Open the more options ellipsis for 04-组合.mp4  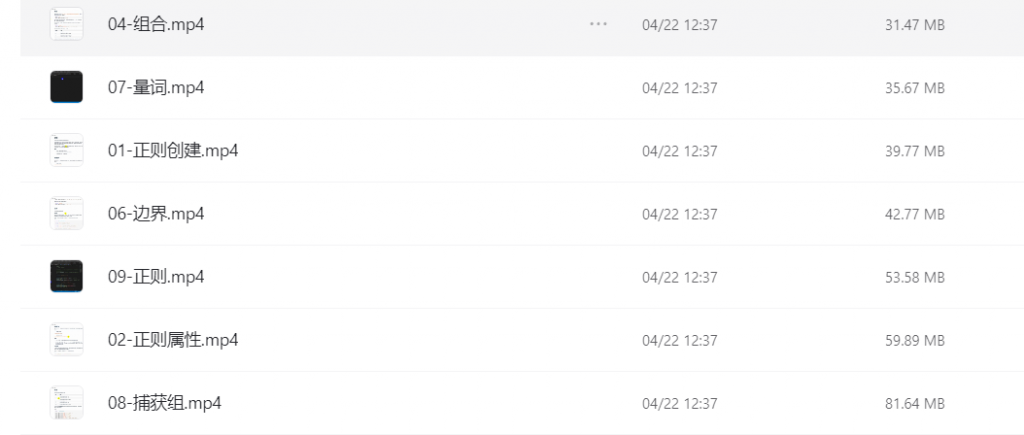point(598,24)
